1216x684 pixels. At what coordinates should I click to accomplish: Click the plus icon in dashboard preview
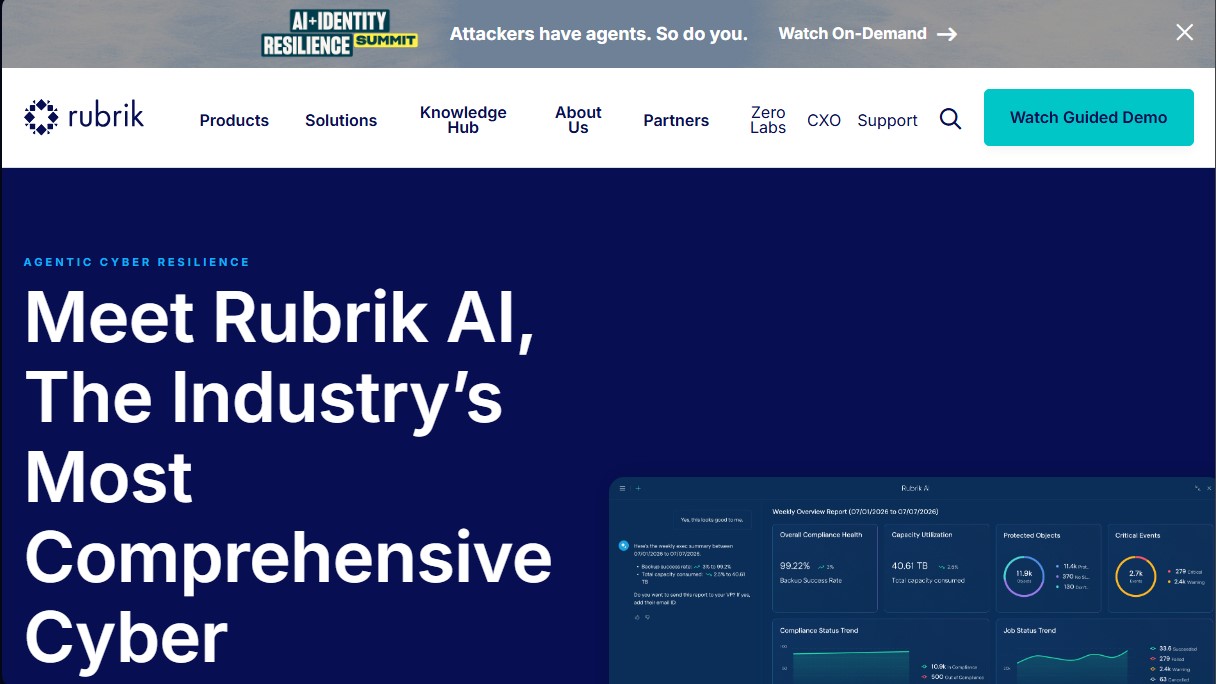pos(638,488)
